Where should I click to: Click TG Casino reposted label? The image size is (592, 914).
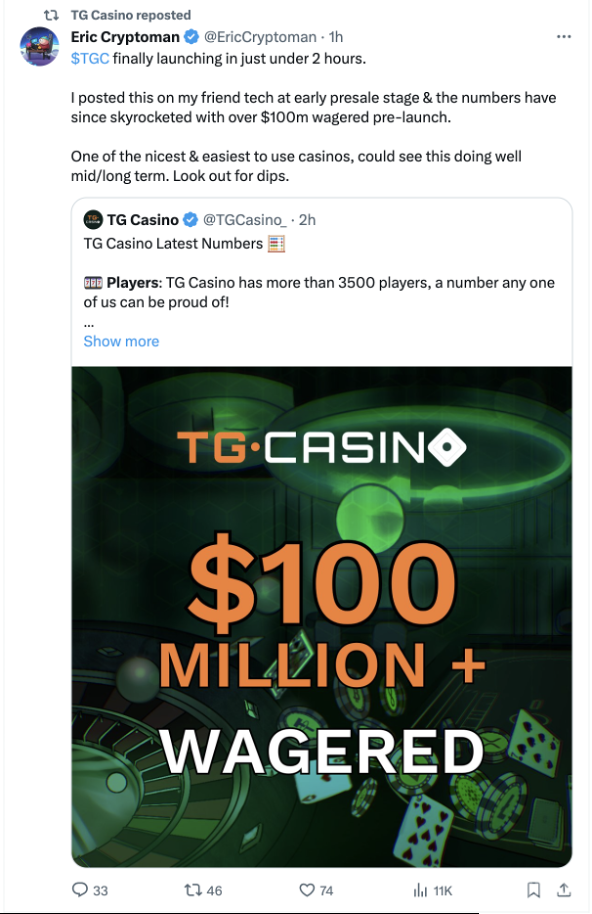tap(131, 15)
